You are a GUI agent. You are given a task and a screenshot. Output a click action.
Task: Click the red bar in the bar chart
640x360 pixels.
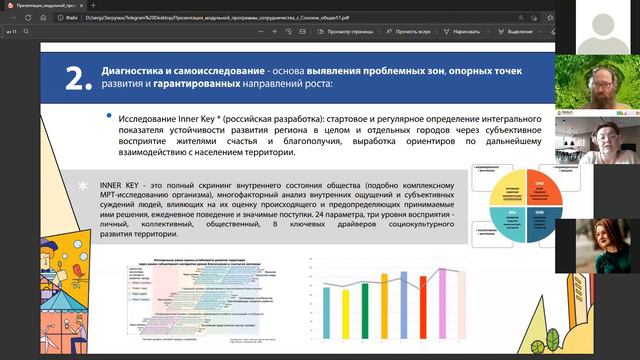pyautogui.click(x=423, y=307)
